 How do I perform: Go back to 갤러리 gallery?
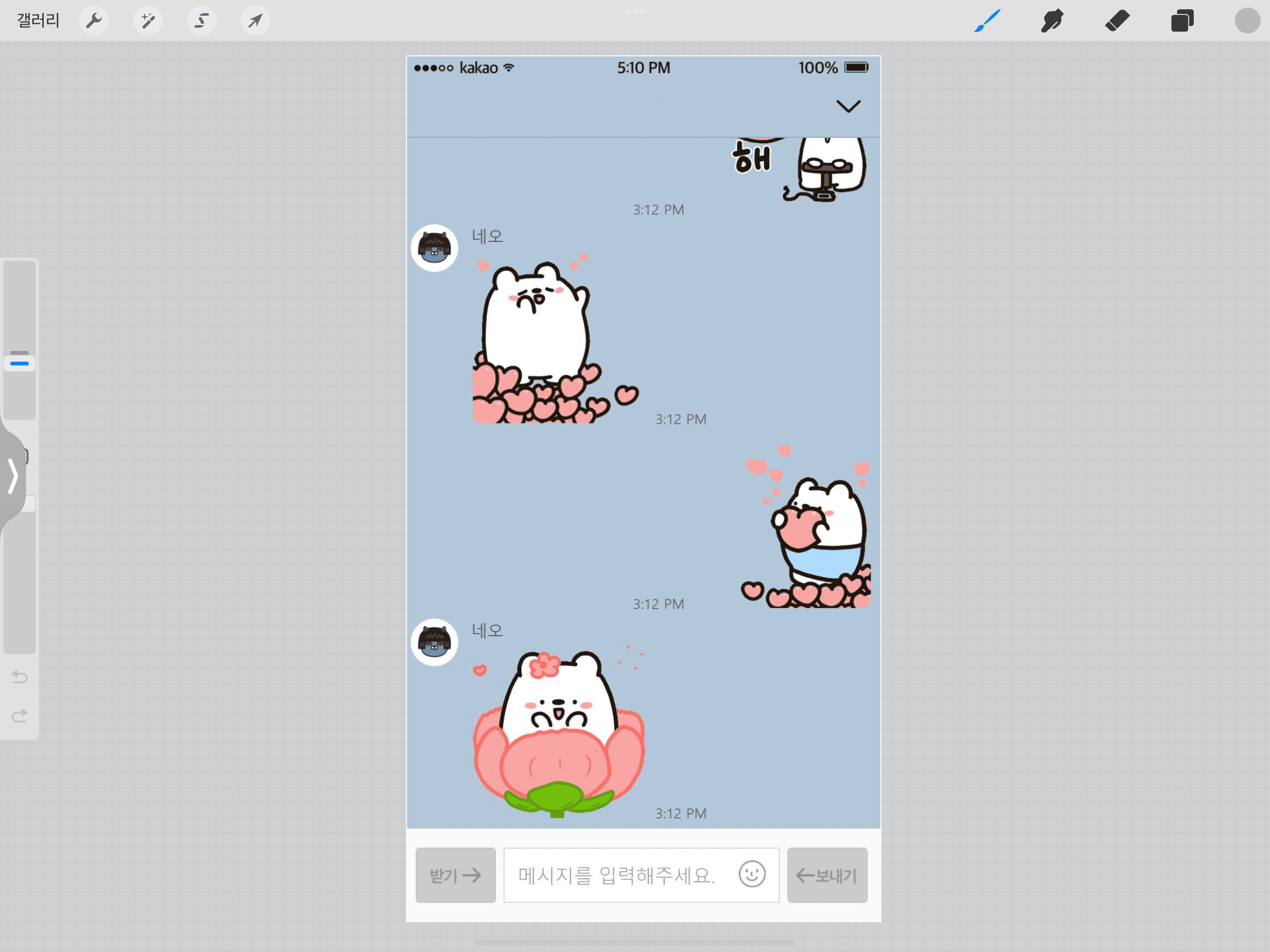point(38,21)
